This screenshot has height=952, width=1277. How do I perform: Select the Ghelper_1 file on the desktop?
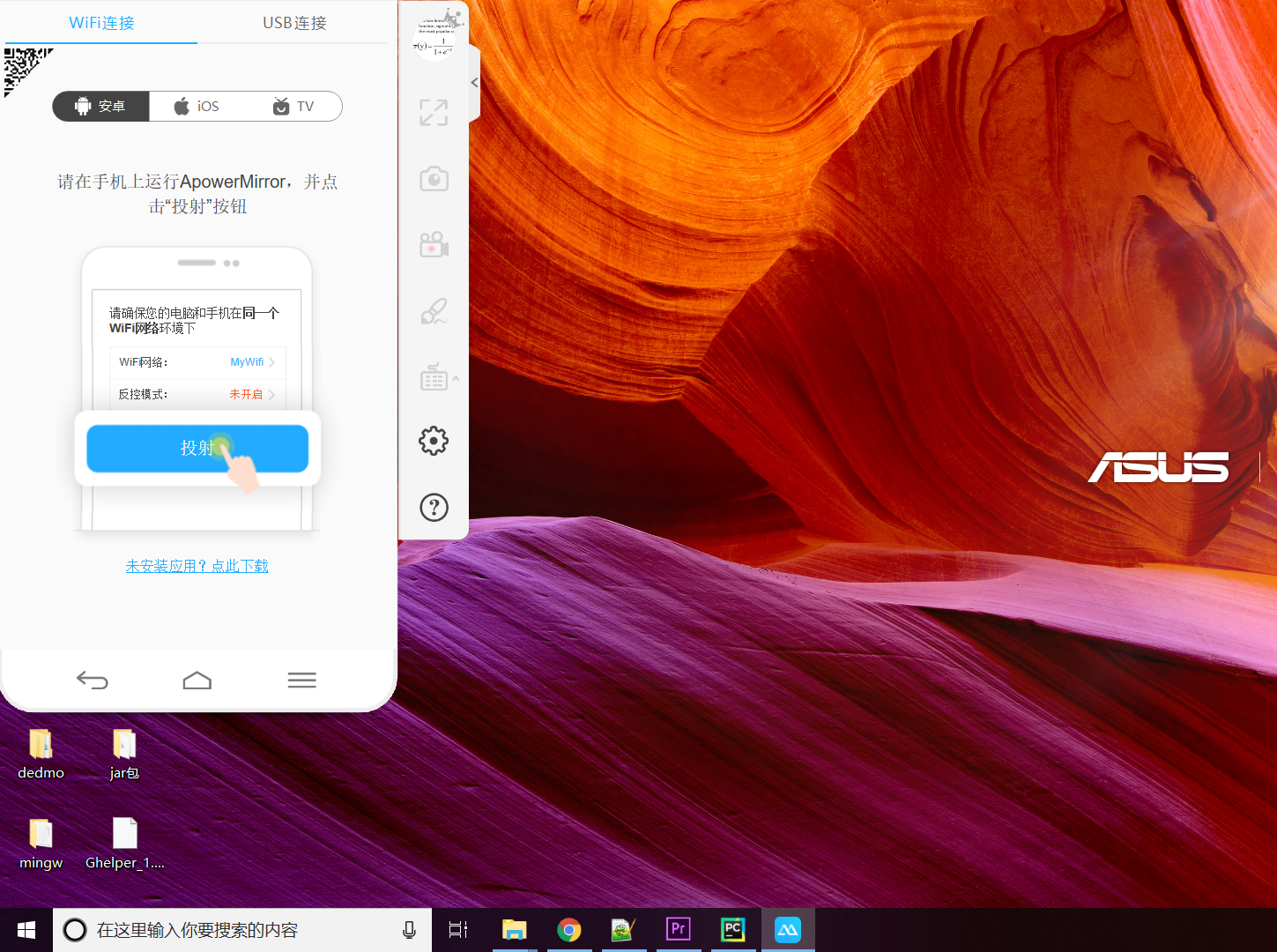coord(124,844)
